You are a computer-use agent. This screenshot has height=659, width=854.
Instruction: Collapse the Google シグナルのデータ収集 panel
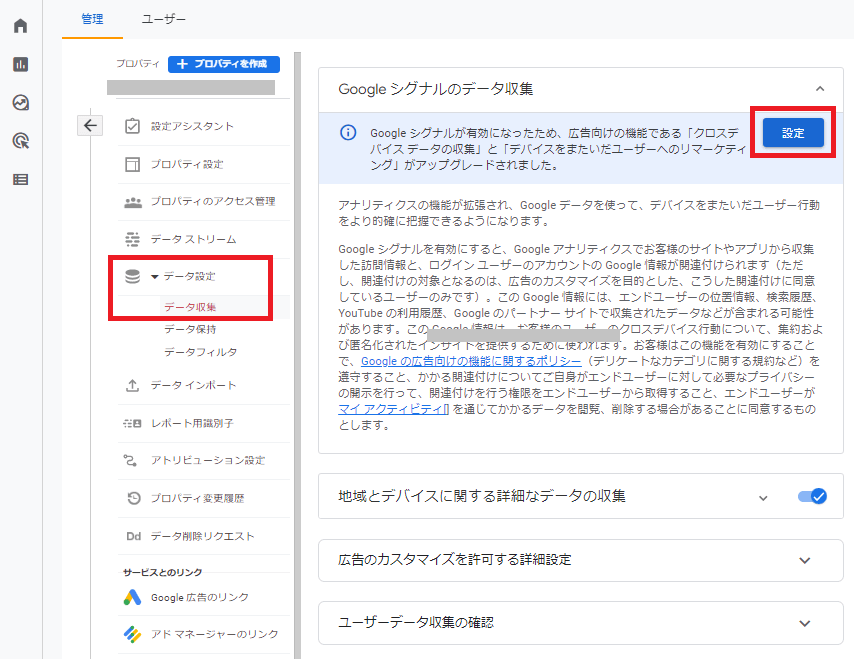[820, 89]
